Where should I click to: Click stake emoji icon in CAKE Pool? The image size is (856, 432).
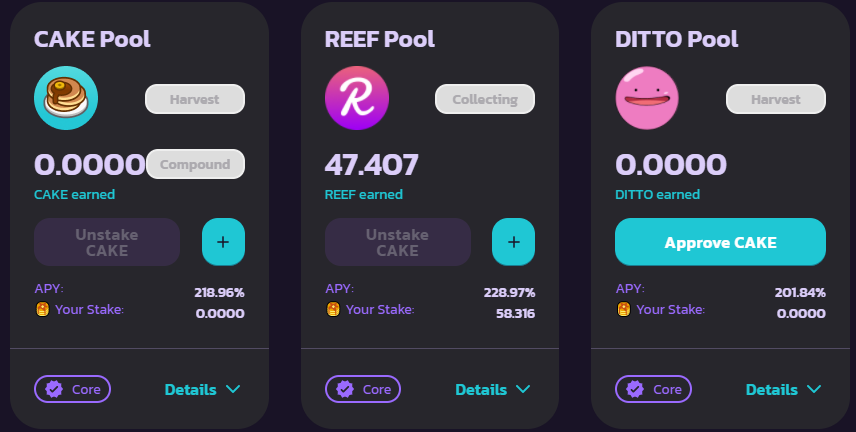[x=43, y=309]
